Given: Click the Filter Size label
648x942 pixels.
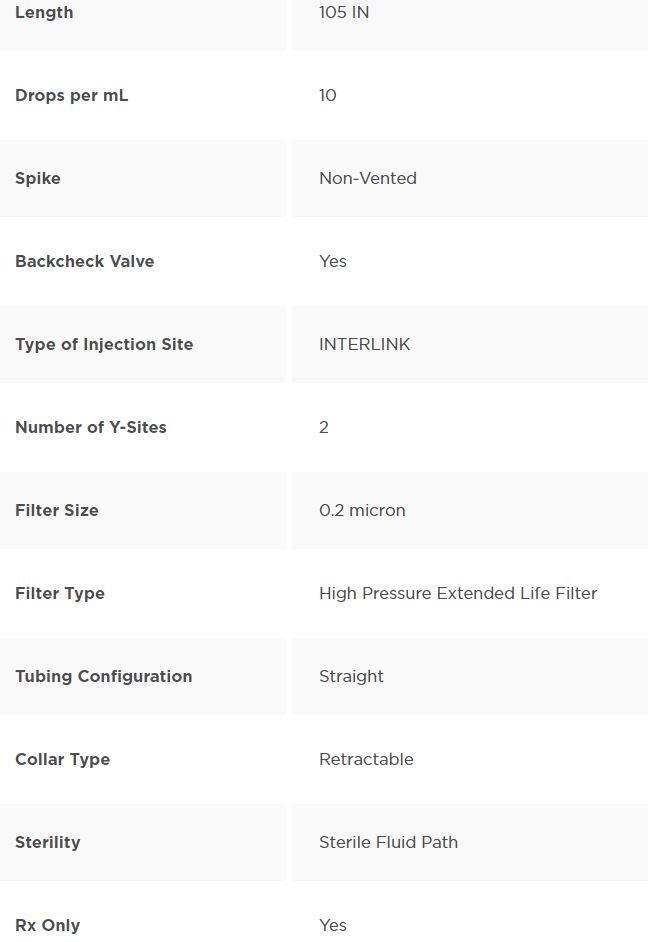Looking at the screenshot, I should (x=56, y=510).
